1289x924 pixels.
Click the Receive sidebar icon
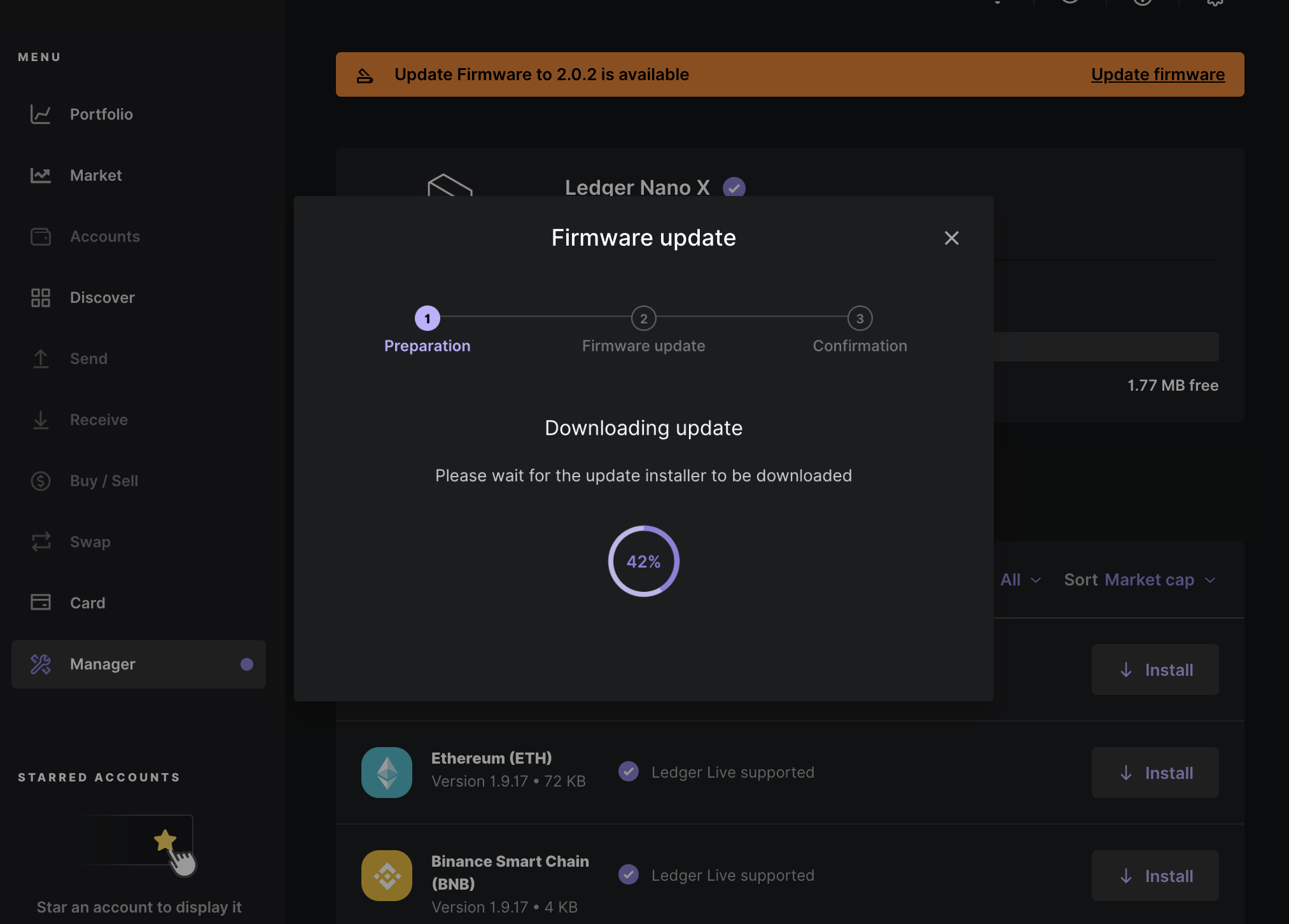pos(39,419)
